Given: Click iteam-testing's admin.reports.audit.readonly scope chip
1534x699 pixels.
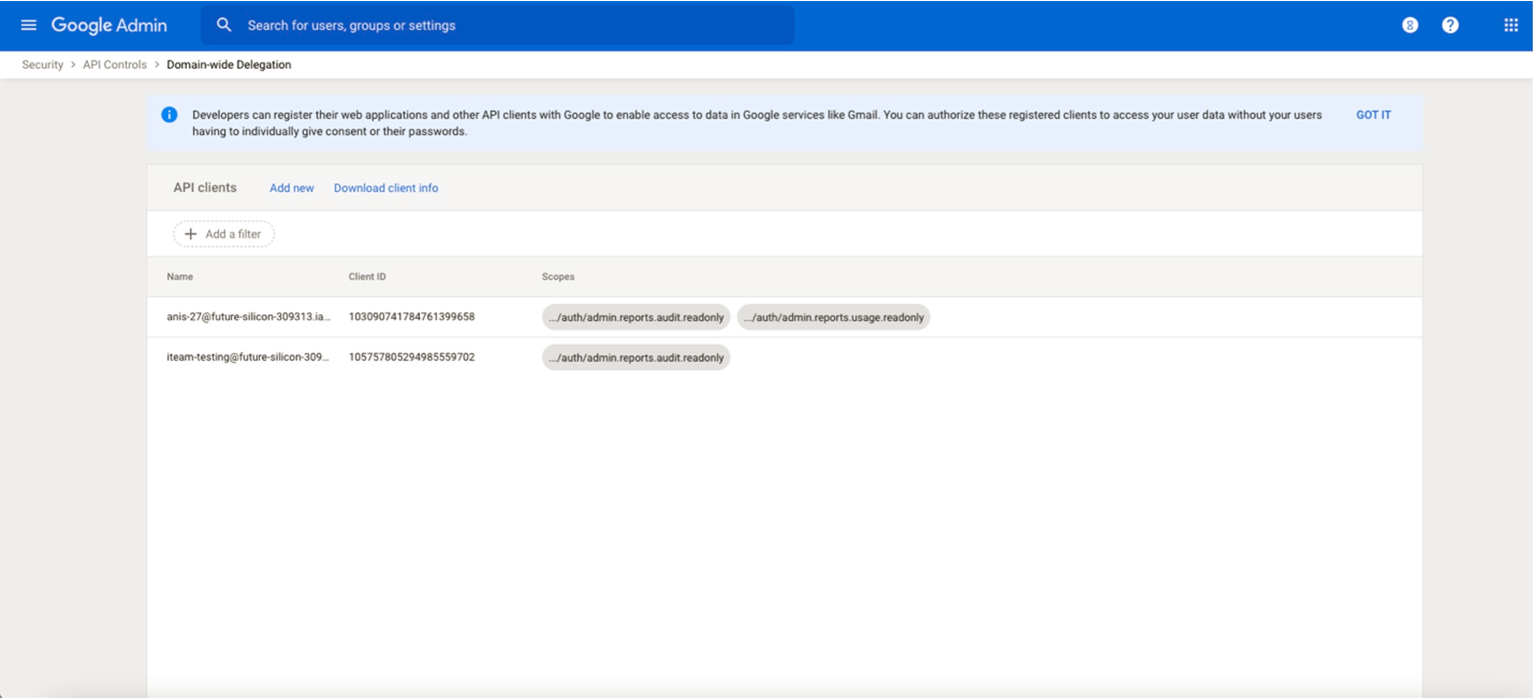Looking at the screenshot, I should [636, 357].
